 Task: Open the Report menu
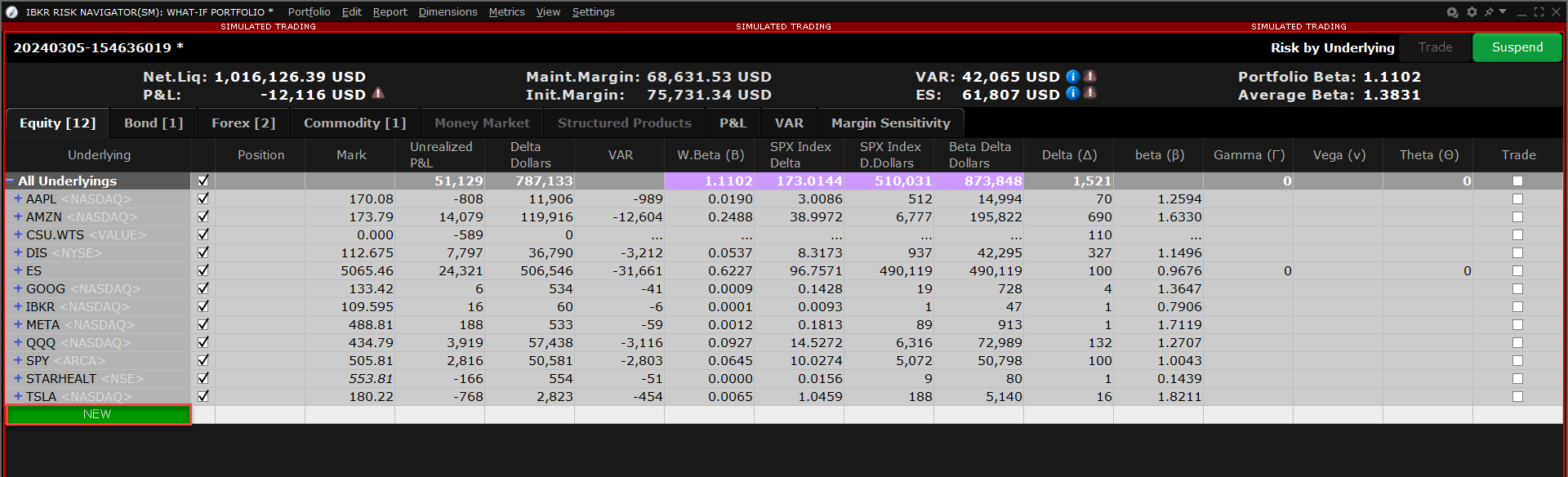390,12
